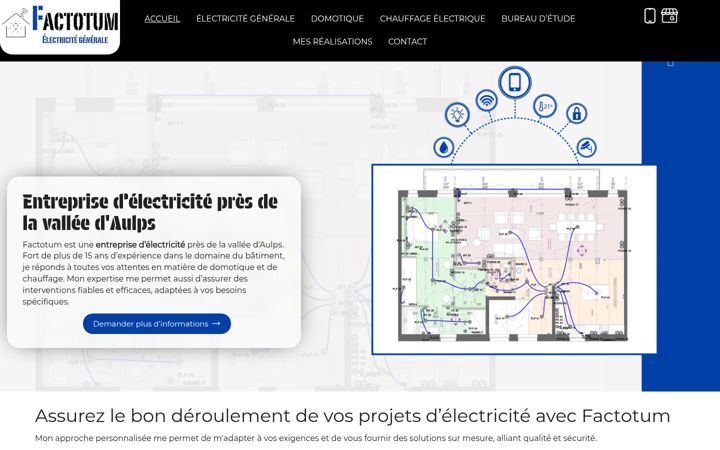The image size is (720, 450).
Task: Click heading 'Entreprise d'électricité près de la vallée d'Aulps'
Action: click(x=150, y=212)
